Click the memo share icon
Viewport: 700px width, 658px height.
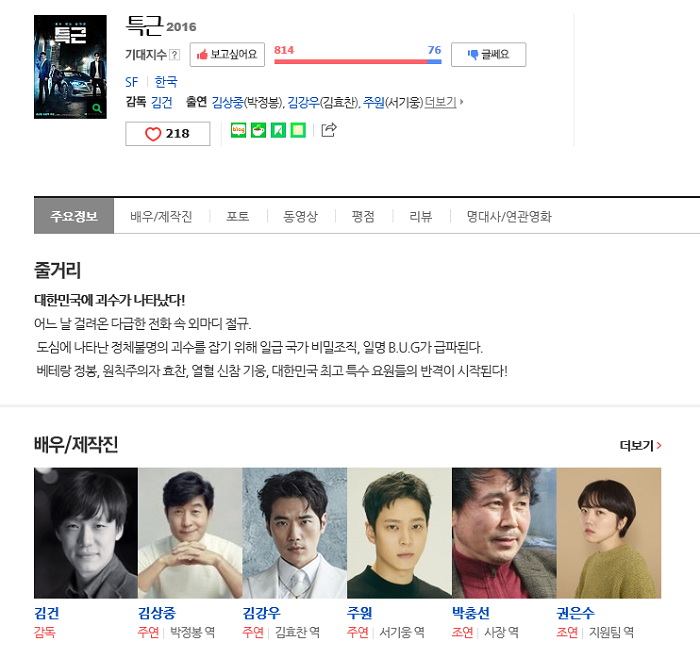tap(298, 130)
